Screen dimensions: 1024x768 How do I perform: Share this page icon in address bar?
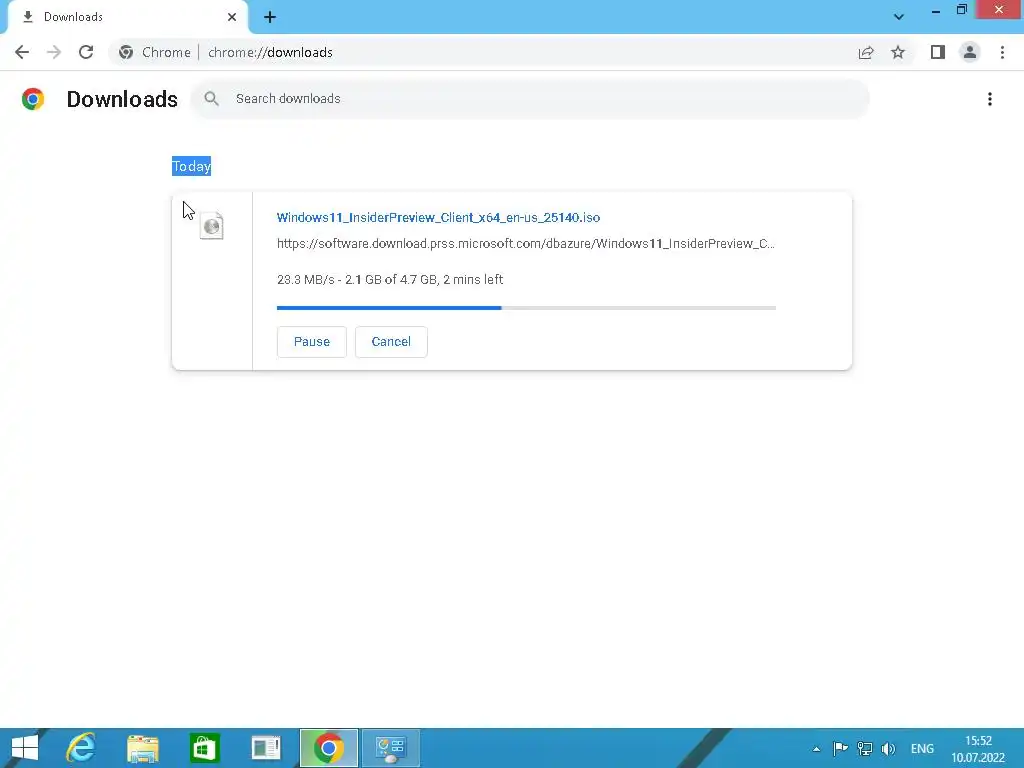866,52
